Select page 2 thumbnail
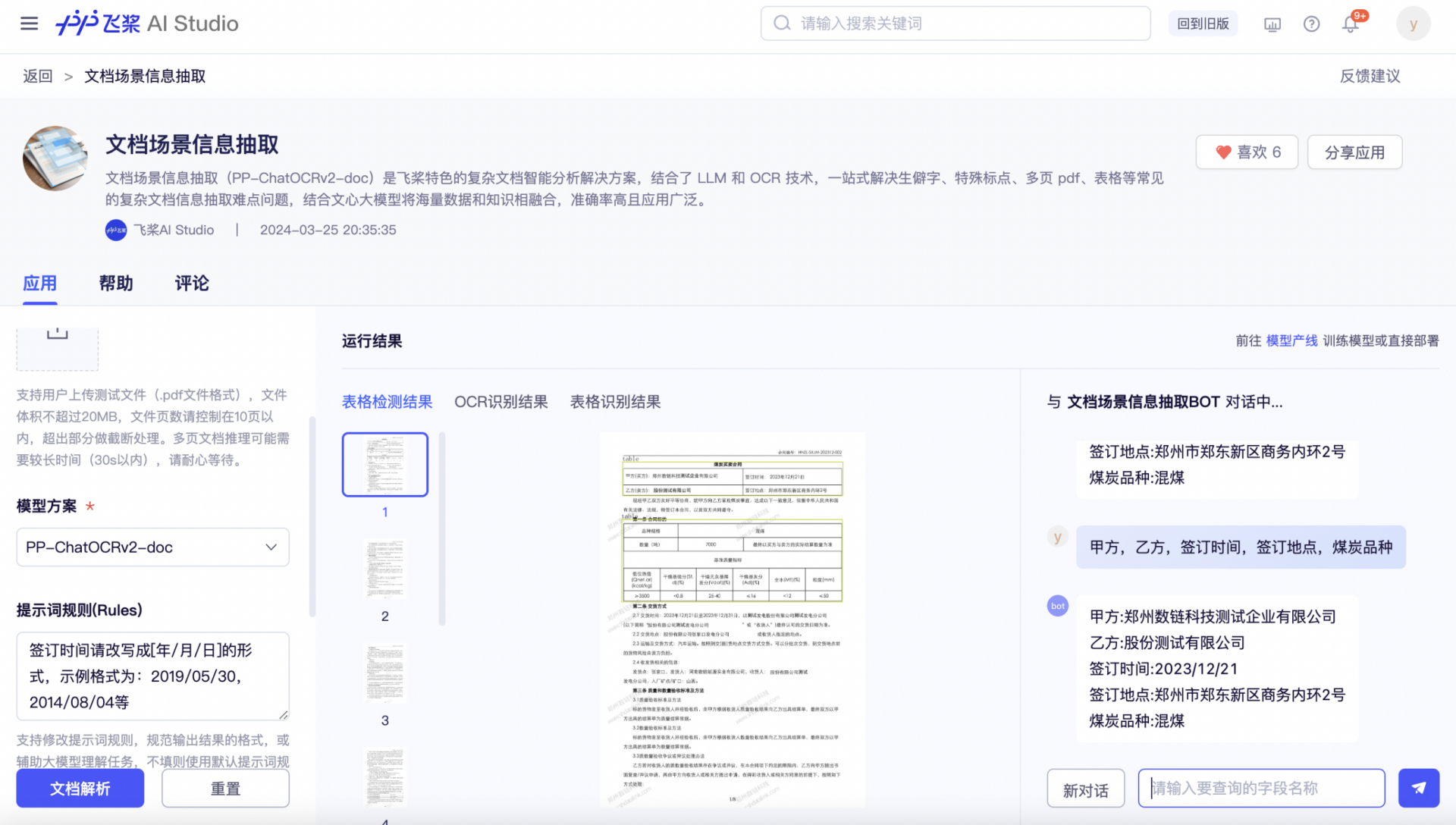This screenshot has width=1456, height=825. 385,569
